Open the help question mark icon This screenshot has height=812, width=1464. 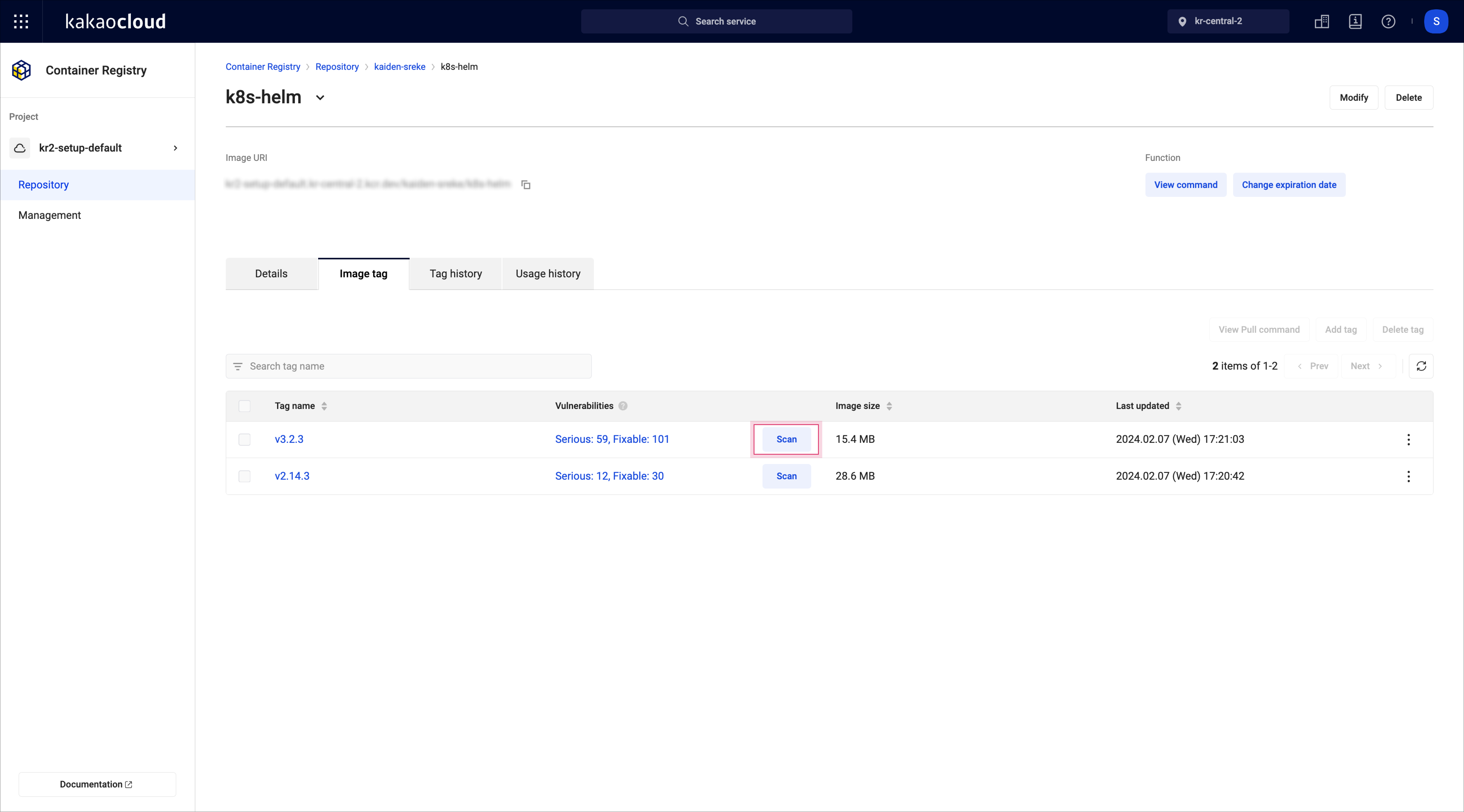[1388, 22]
